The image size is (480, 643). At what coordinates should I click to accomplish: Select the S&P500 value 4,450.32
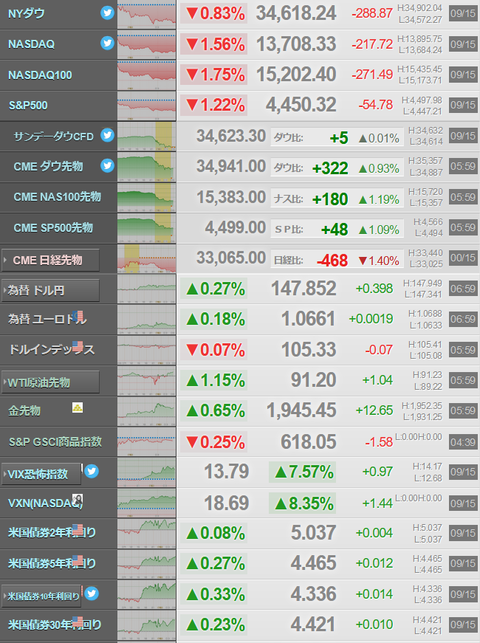[x=301, y=105]
